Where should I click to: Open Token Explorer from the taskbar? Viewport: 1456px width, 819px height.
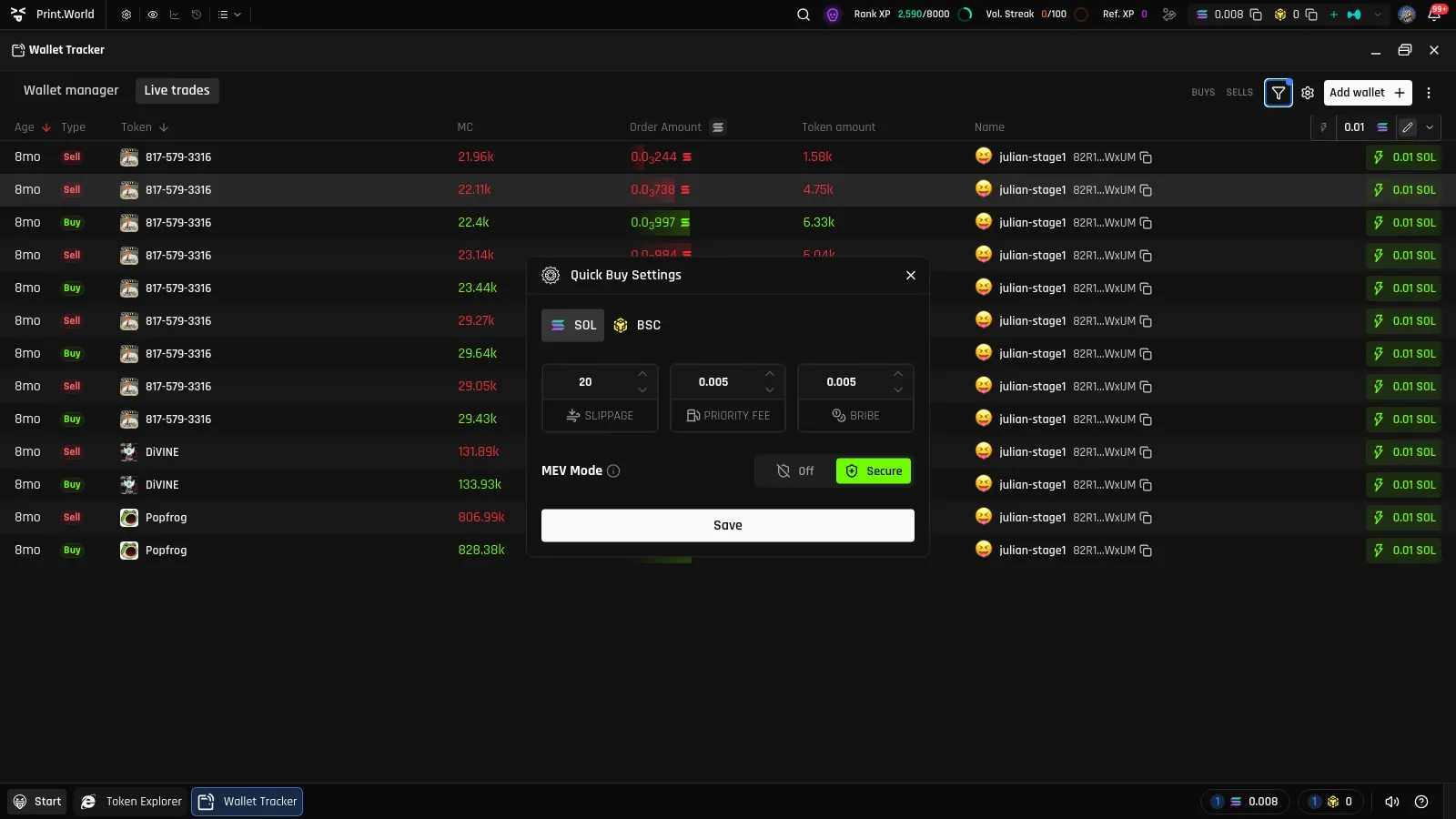(131, 802)
